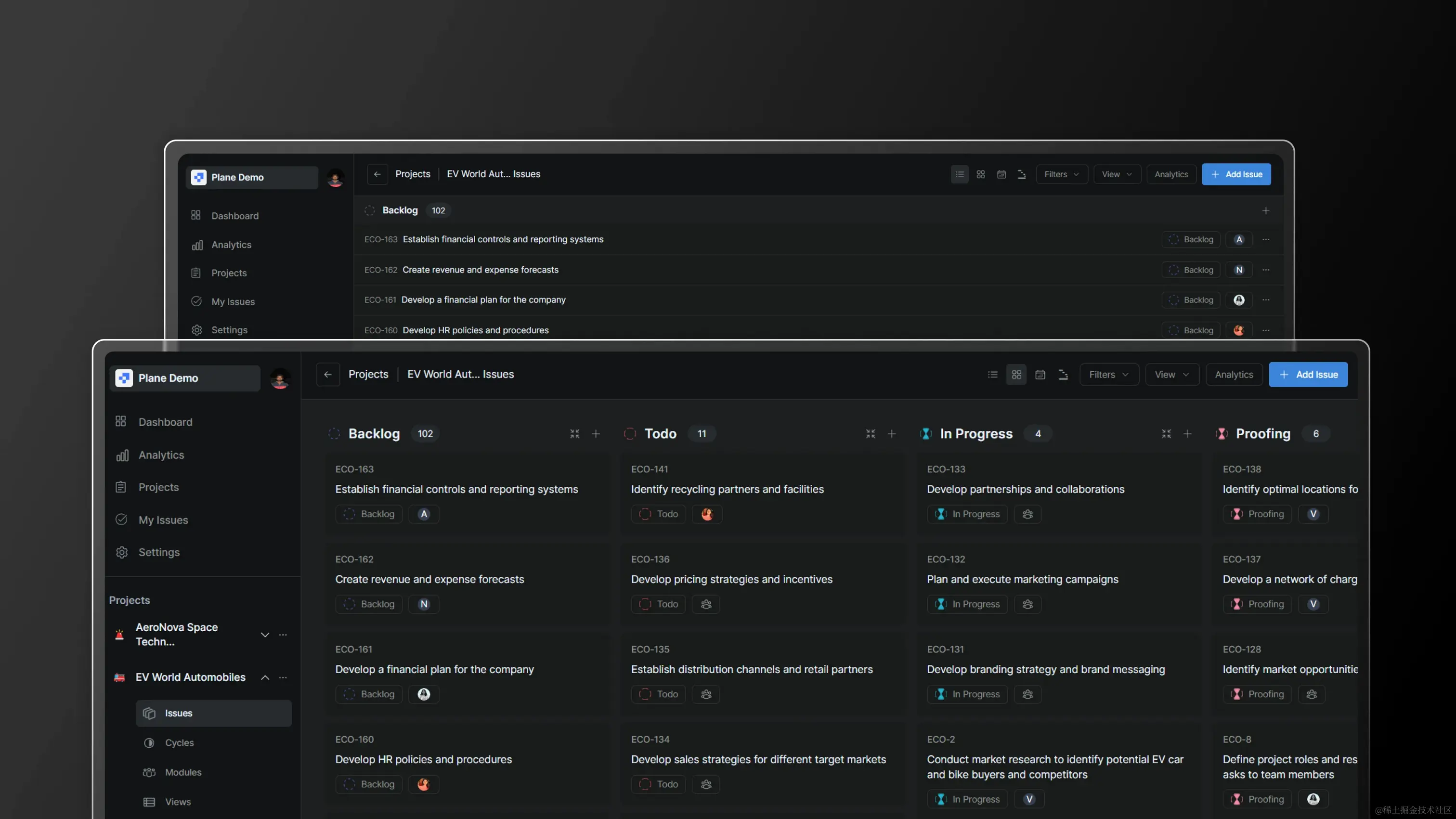Go to My Issues in front sidebar
Screen dimensions: 1456x819
tap(163, 520)
